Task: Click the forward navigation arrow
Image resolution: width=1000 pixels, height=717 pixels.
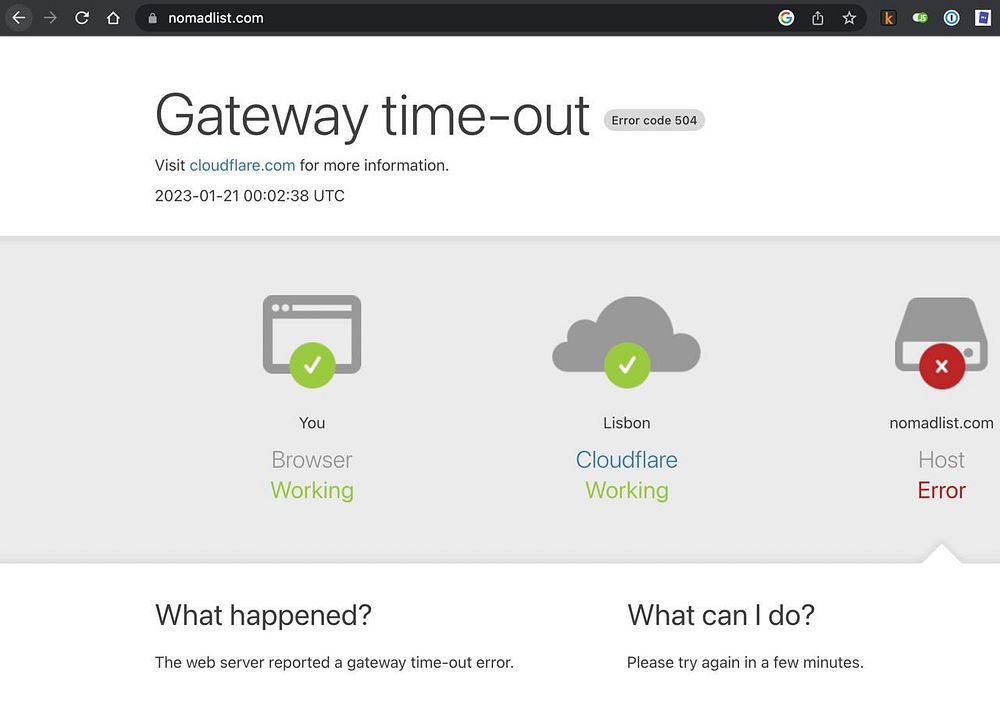Action: (50, 18)
